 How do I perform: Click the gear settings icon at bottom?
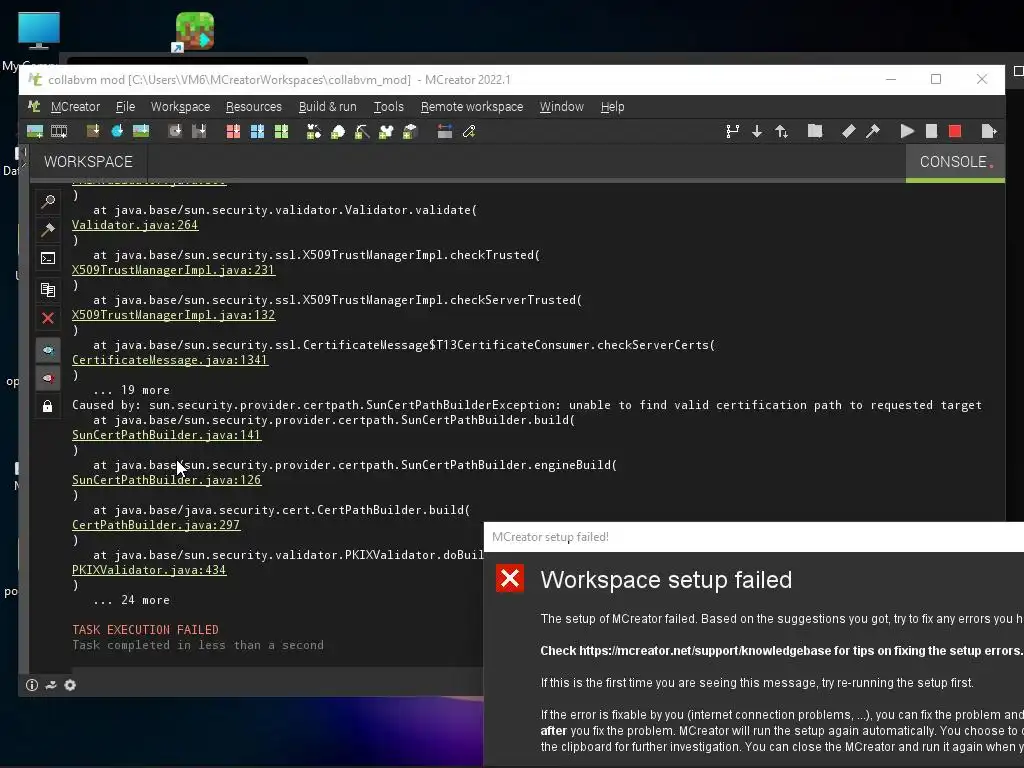click(x=70, y=685)
